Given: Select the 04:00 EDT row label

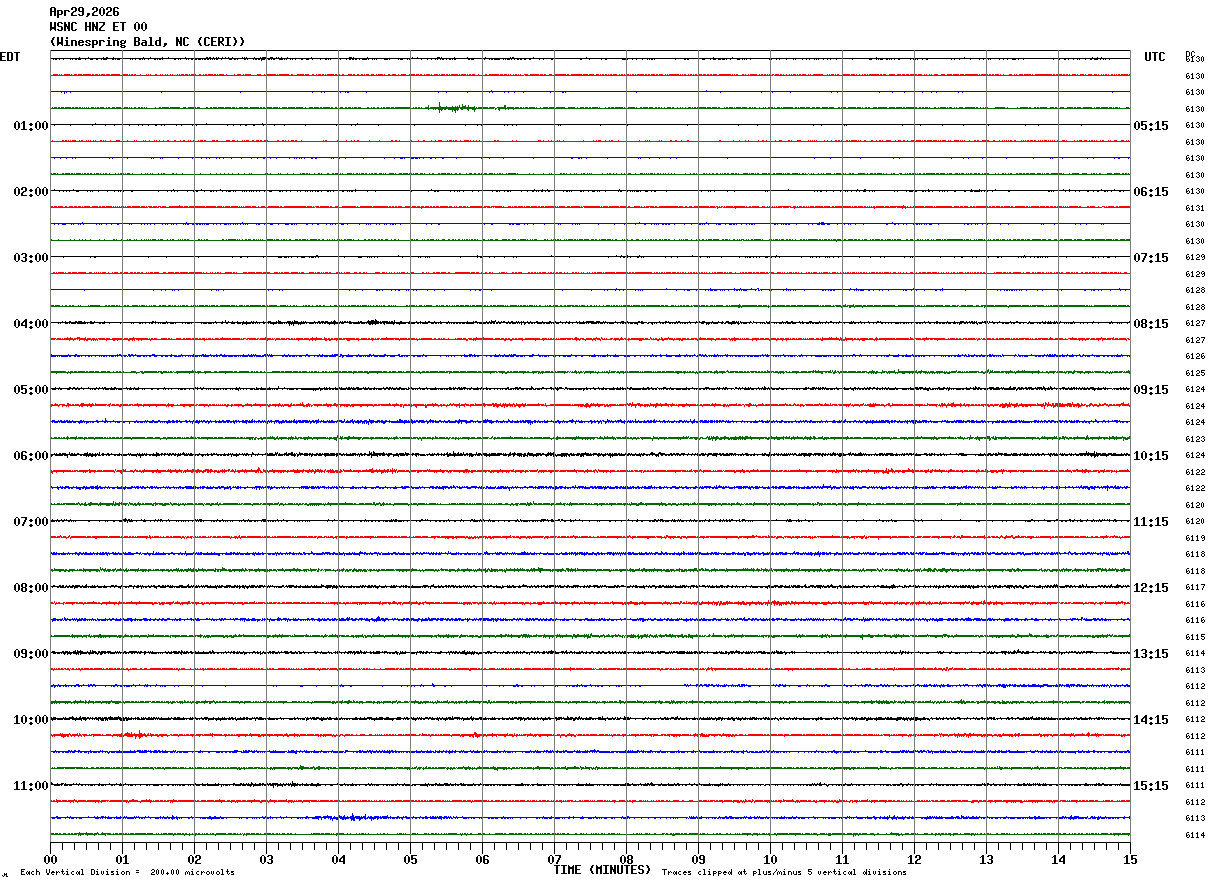Looking at the screenshot, I should coord(31,324).
